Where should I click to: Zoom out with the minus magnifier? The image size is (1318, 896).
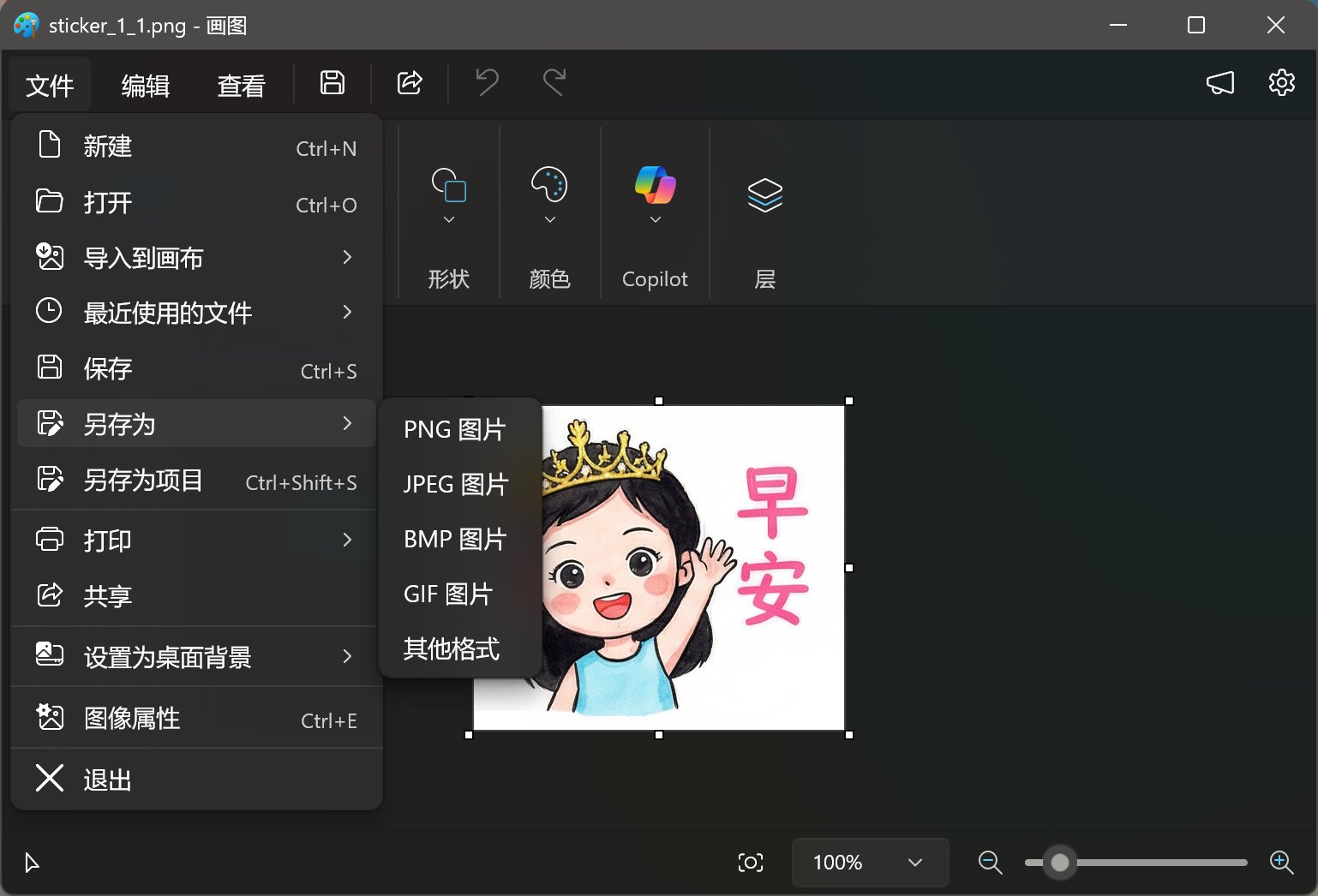pos(990,863)
